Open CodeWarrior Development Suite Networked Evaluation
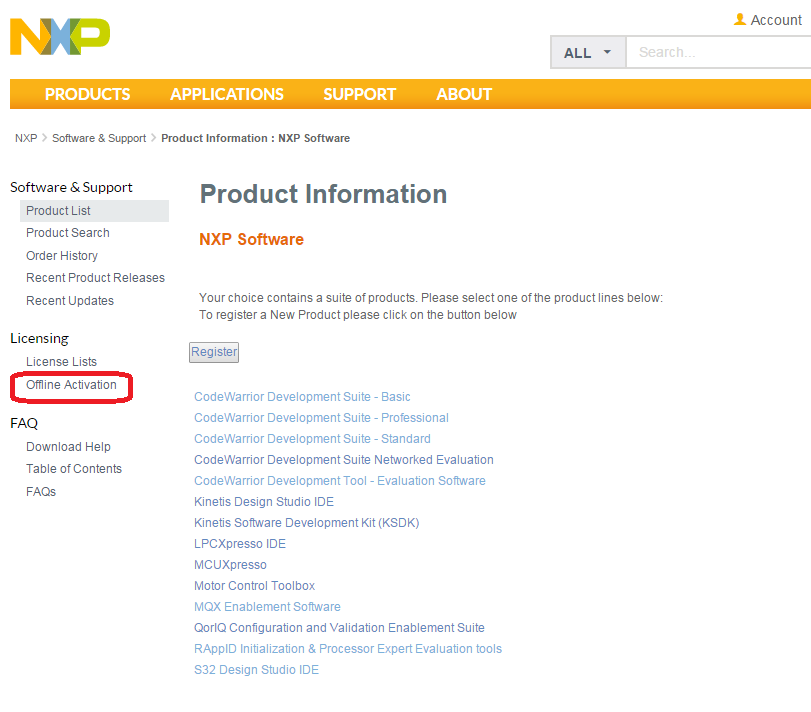811x712 pixels. point(343,460)
